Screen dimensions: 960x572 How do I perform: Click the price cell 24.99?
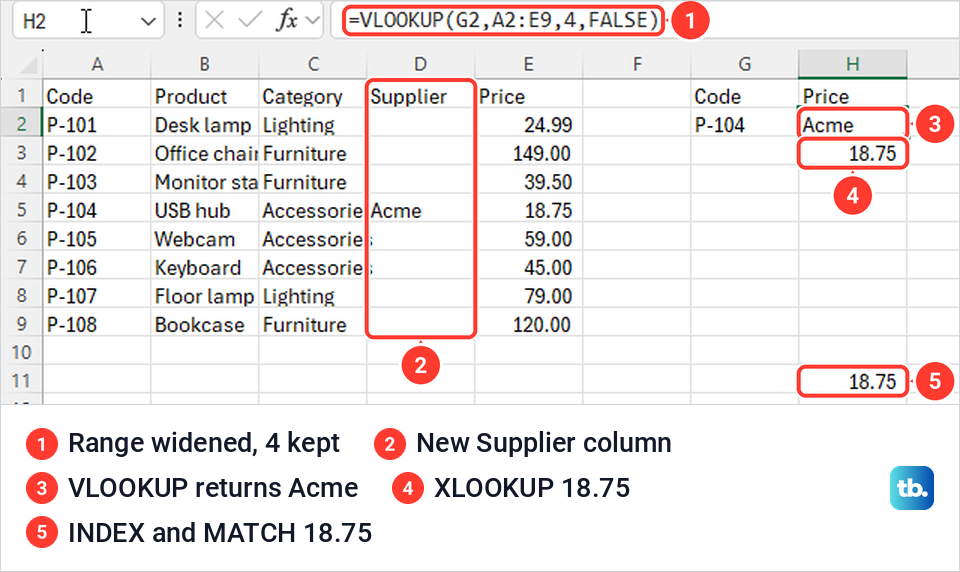point(528,124)
